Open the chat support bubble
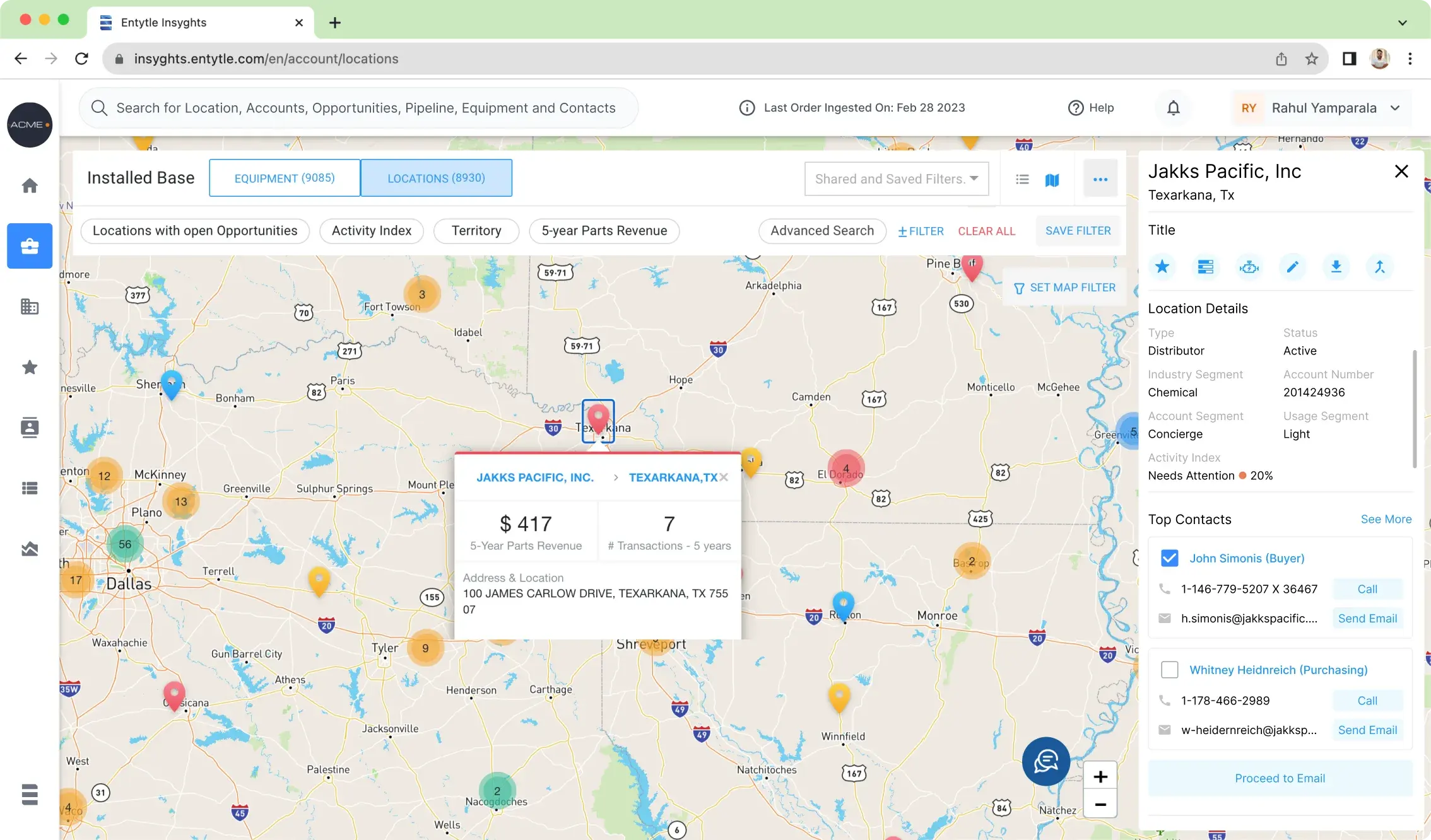The image size is (1431, 840). [x=1046, y=761]
